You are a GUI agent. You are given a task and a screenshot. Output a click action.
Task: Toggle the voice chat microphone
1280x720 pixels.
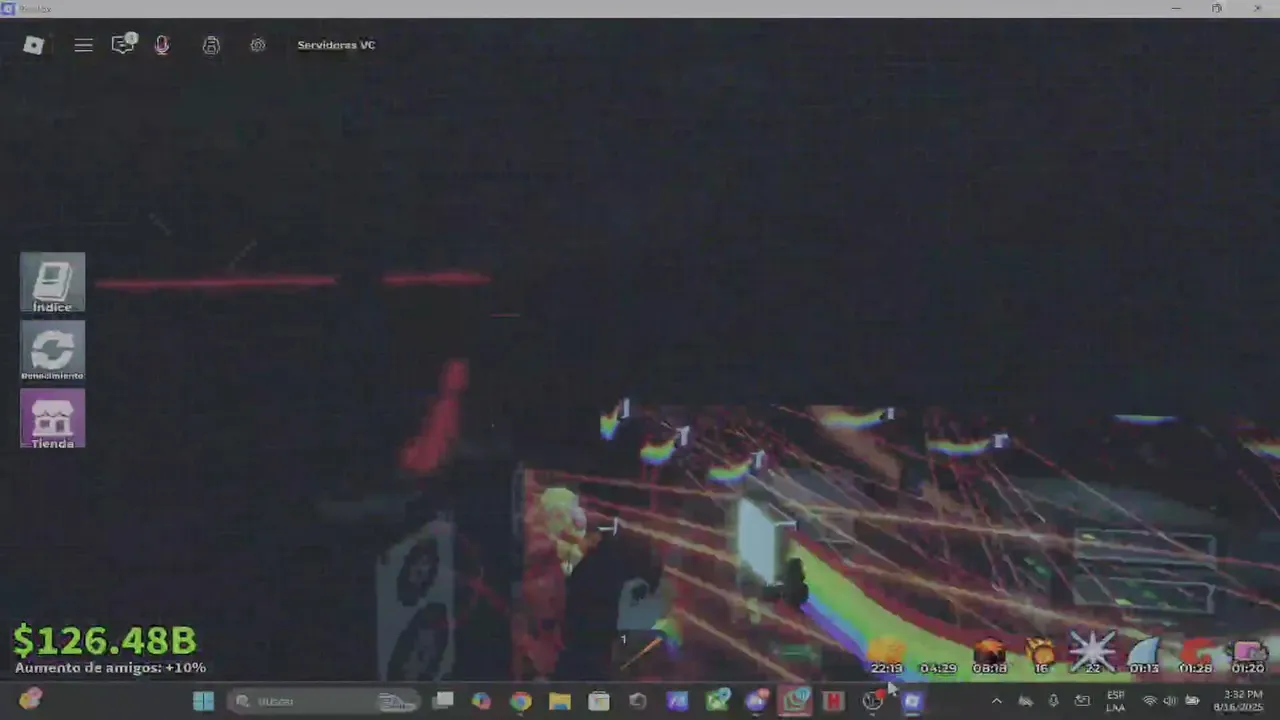click(162, 45)
